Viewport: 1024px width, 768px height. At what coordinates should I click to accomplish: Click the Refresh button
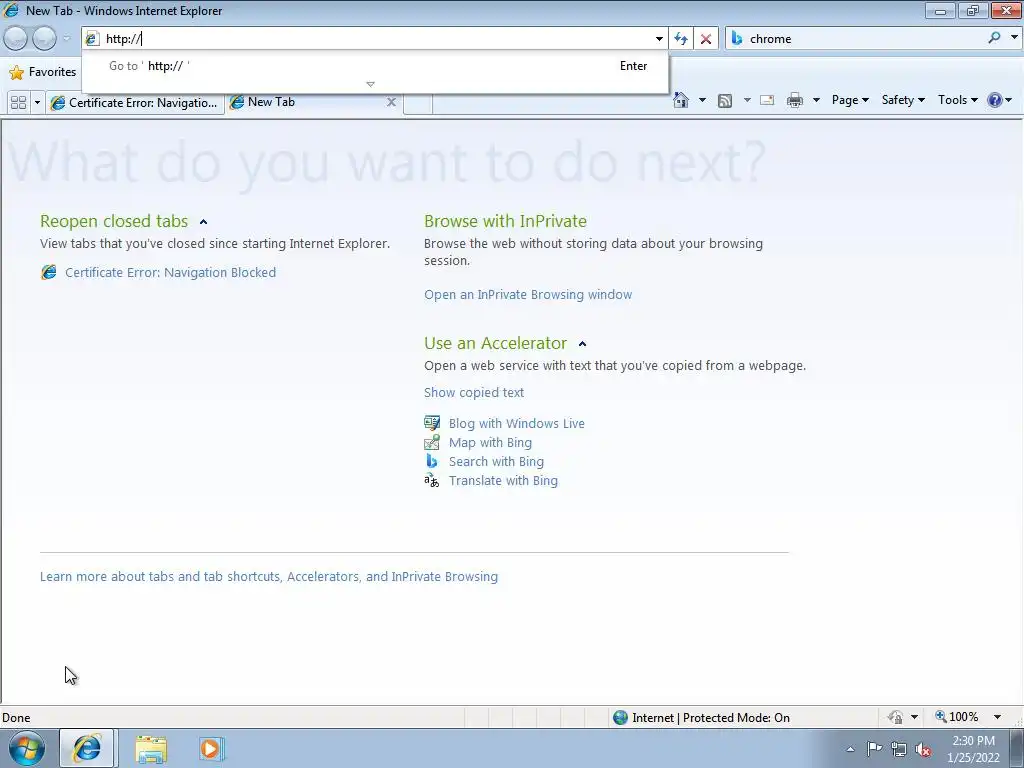tap(681, 39)
